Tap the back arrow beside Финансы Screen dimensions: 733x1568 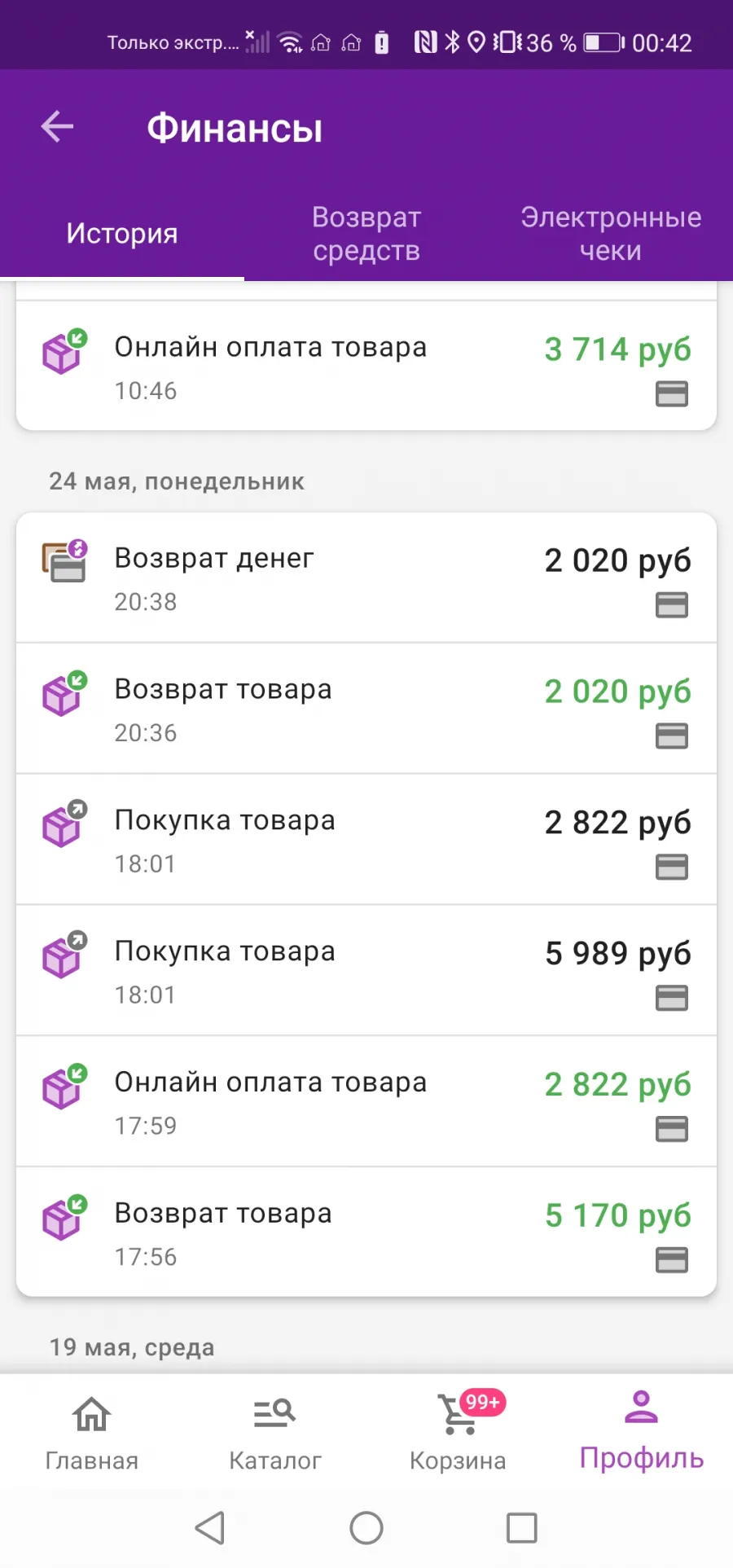click(x=57, y=127)
